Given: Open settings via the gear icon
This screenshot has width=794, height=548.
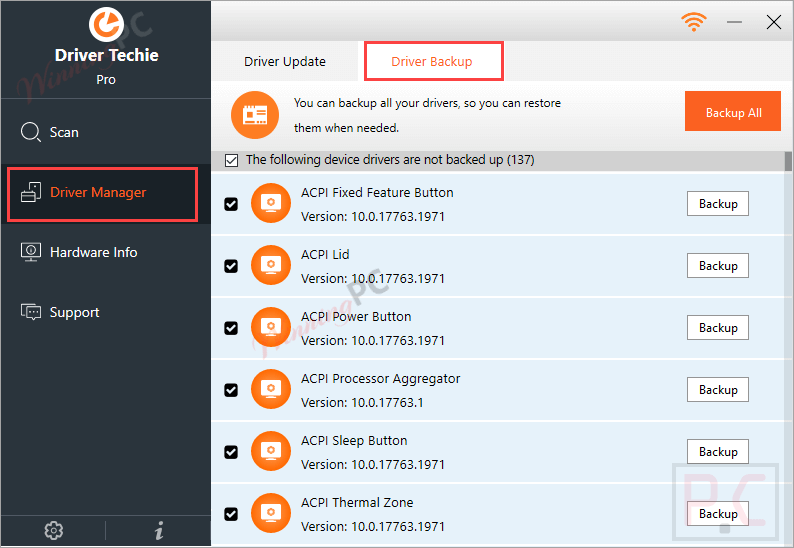Looking at the screenshot, I should click(x=54, y=530).
